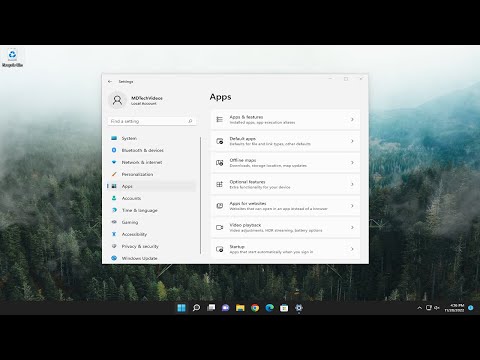
Task: Click the Settings sidebar scrollbar
Action: 200,195
